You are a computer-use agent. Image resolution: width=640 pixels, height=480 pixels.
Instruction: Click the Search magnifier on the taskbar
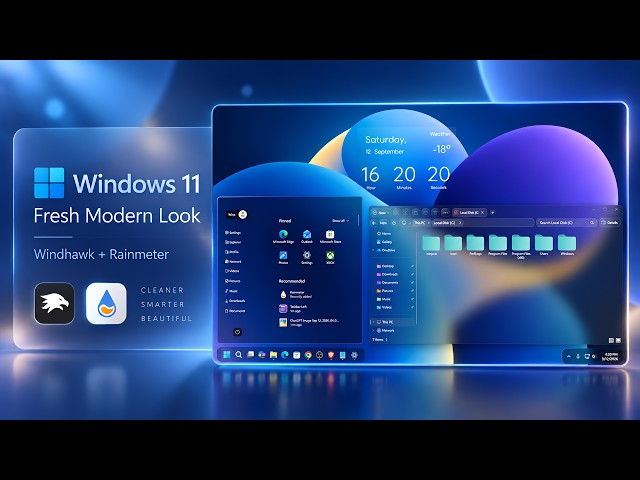pyautogui.click(x=238, y=355)
